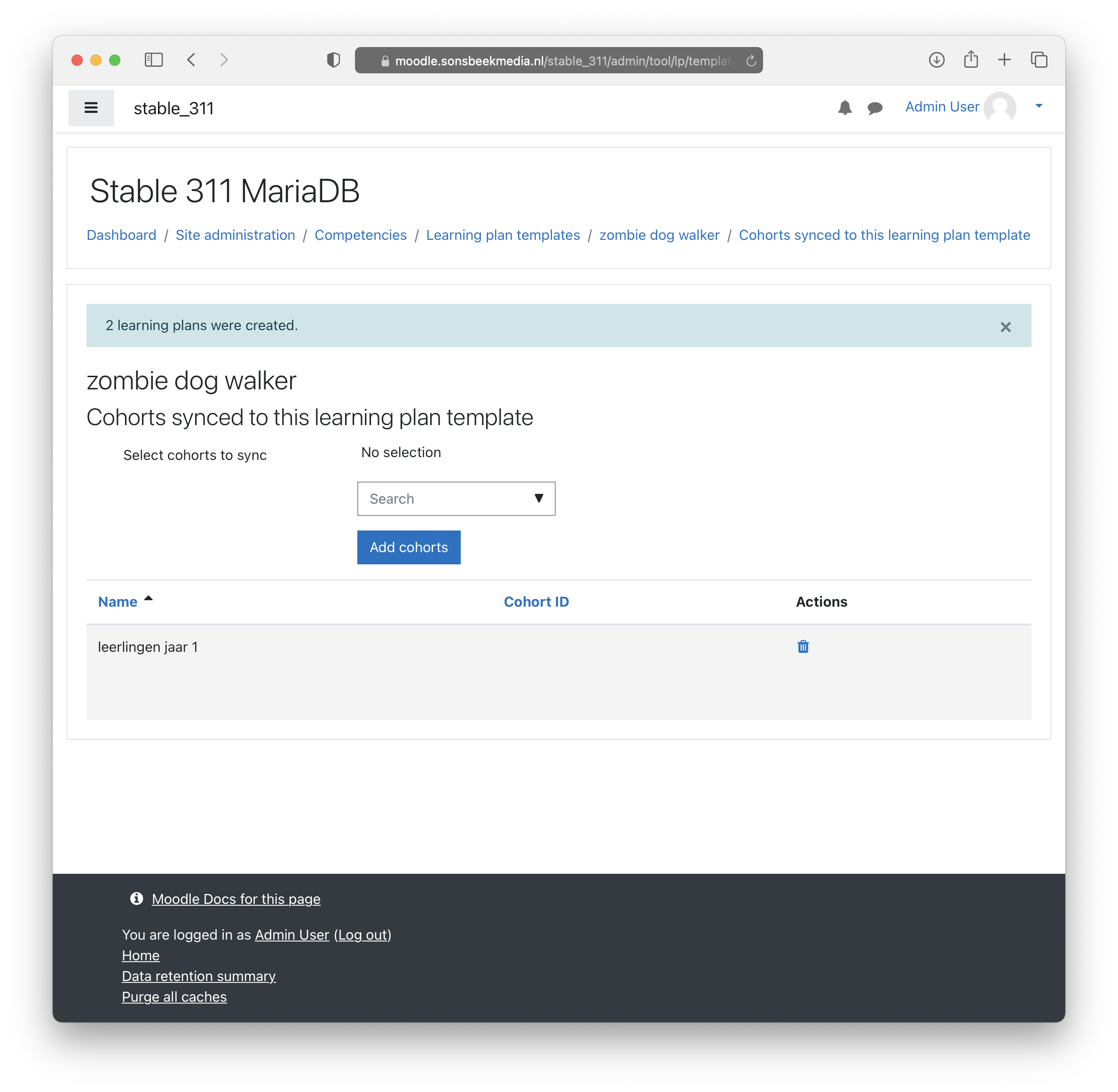Open the Home footer link
Image resolution: width=1118 pixels, height=1092 pixels.
point(141,956)
